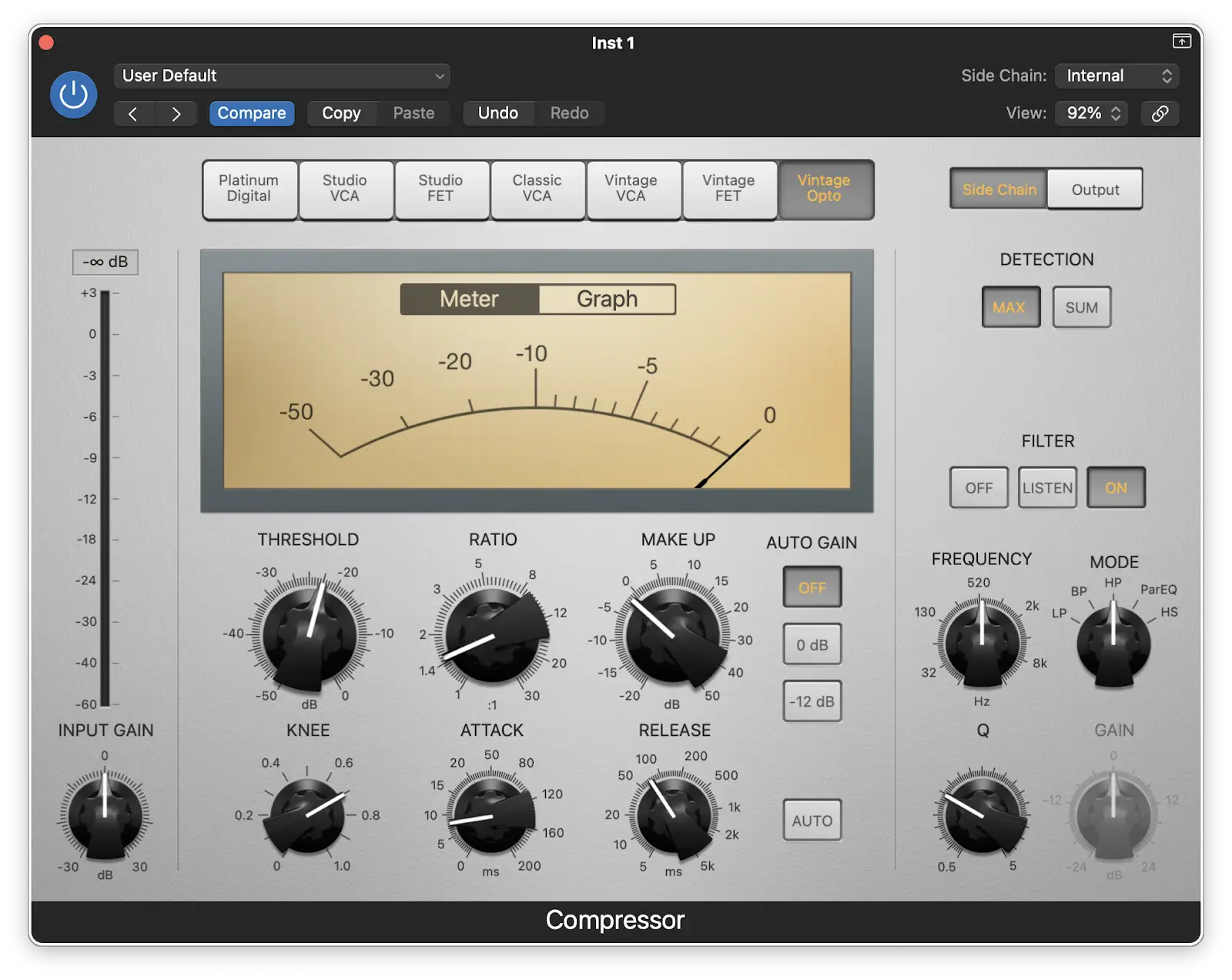Select the Vintage FET circuit type

[x=729, y=189]
